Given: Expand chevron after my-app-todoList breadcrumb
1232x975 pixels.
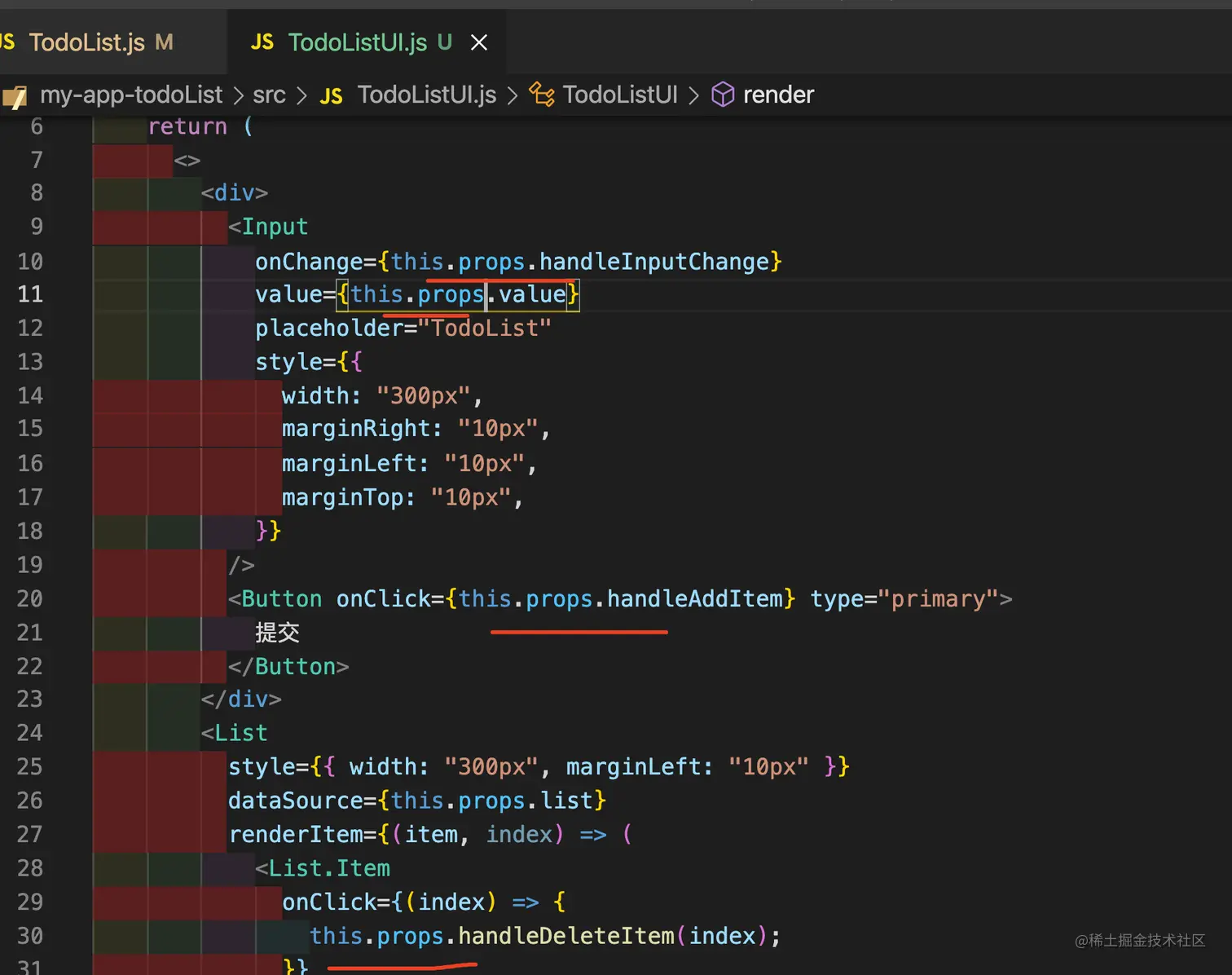Looking at the screenshot, I should [x=238, y=96].
